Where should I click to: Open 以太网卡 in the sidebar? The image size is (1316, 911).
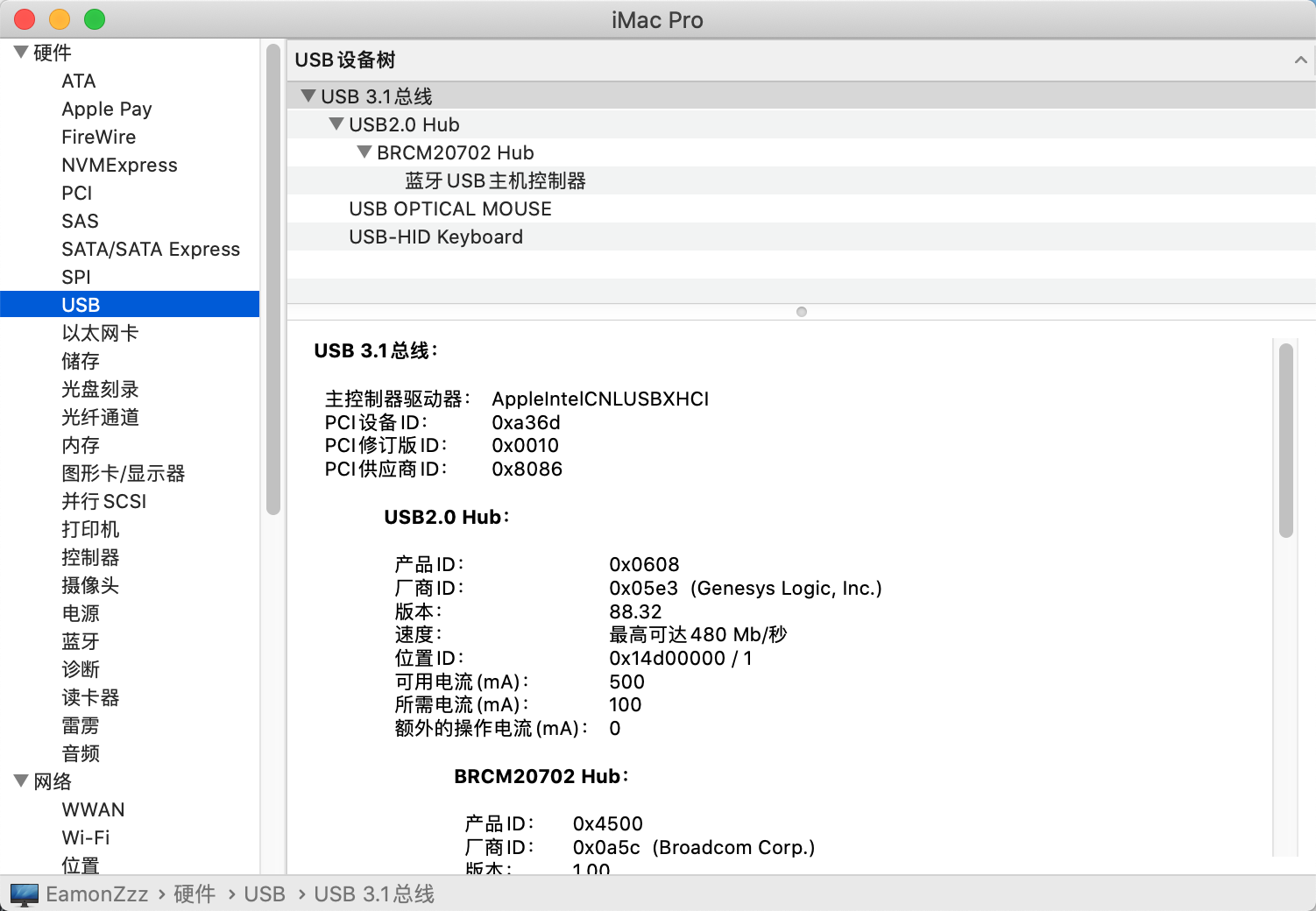coord(100,333)
